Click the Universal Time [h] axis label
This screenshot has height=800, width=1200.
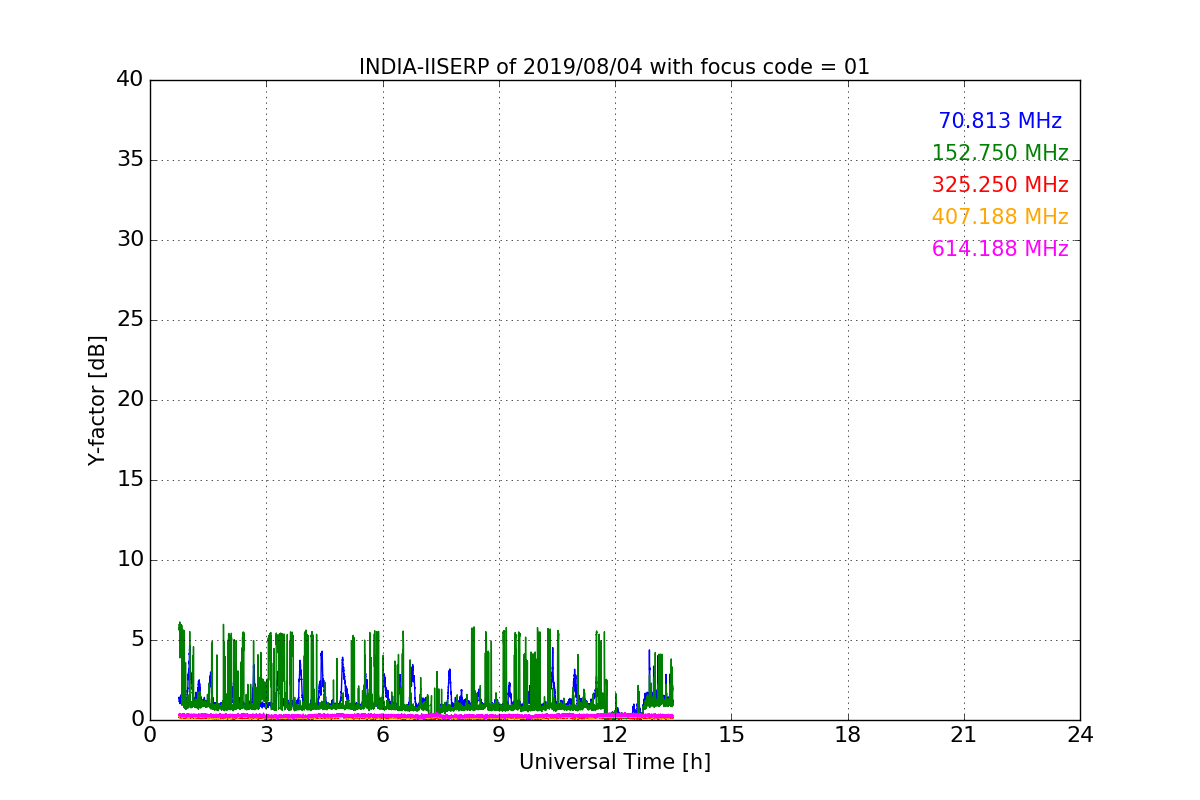coord(614,762)
